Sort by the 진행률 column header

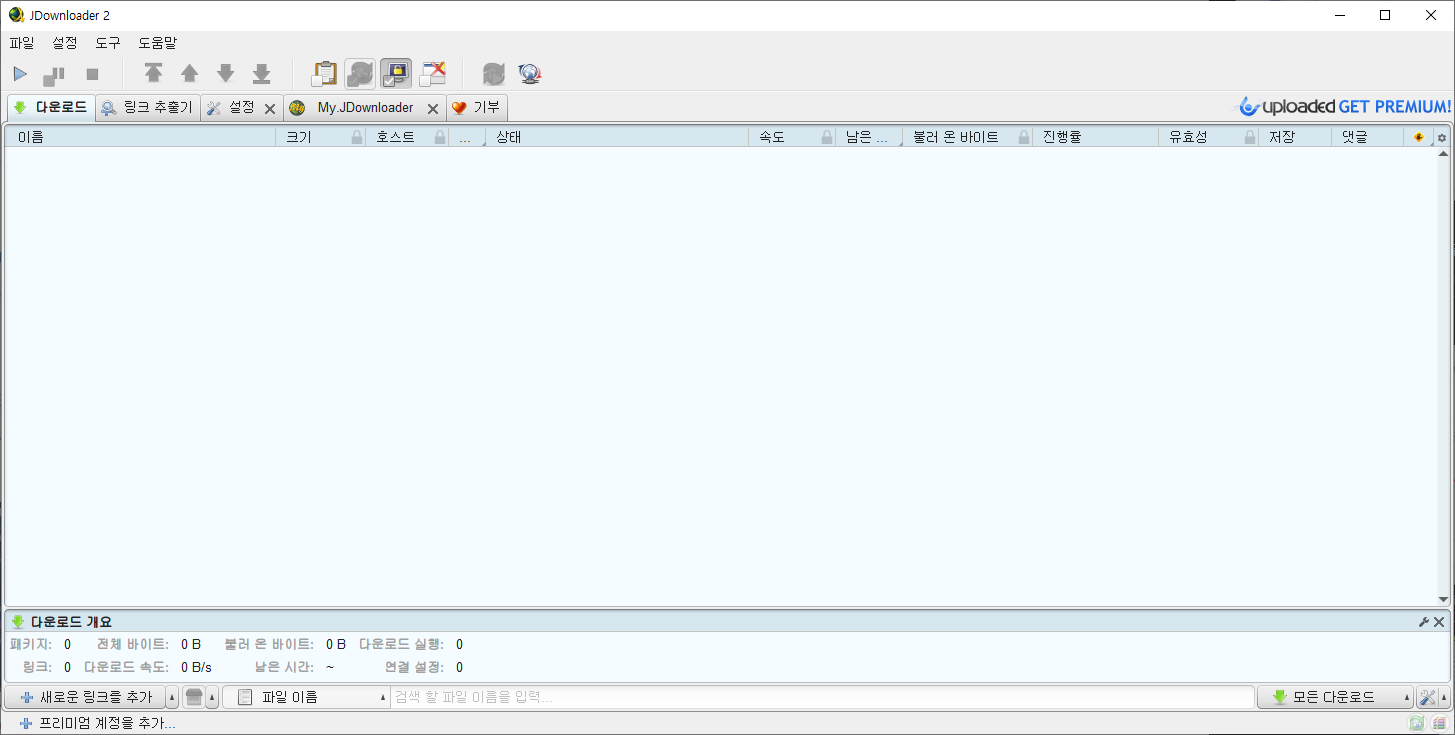[x=1095, y=137]
